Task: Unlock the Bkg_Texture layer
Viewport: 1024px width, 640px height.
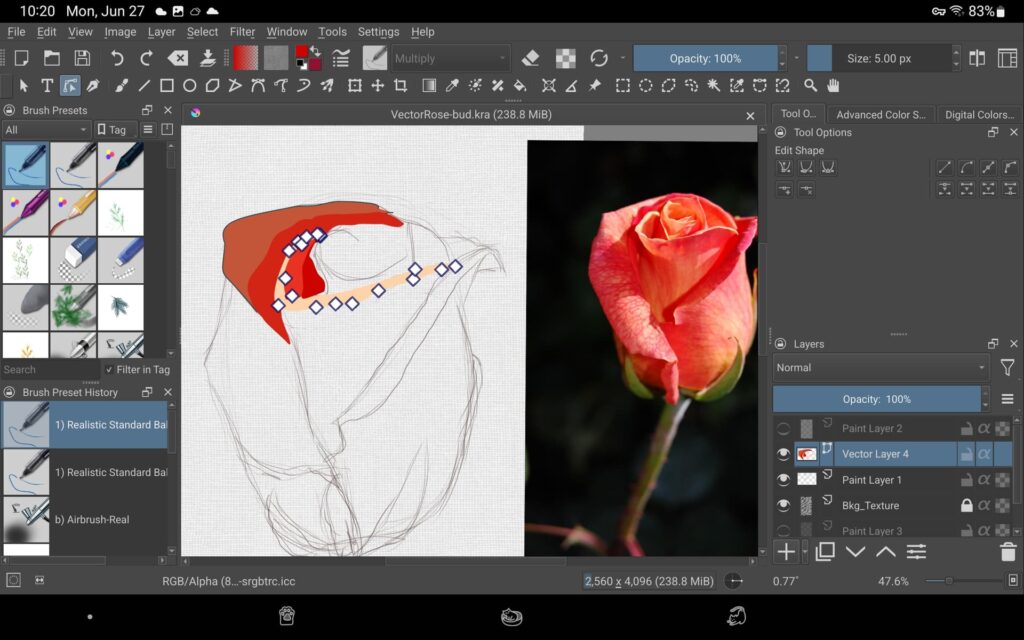Action: 967,506
